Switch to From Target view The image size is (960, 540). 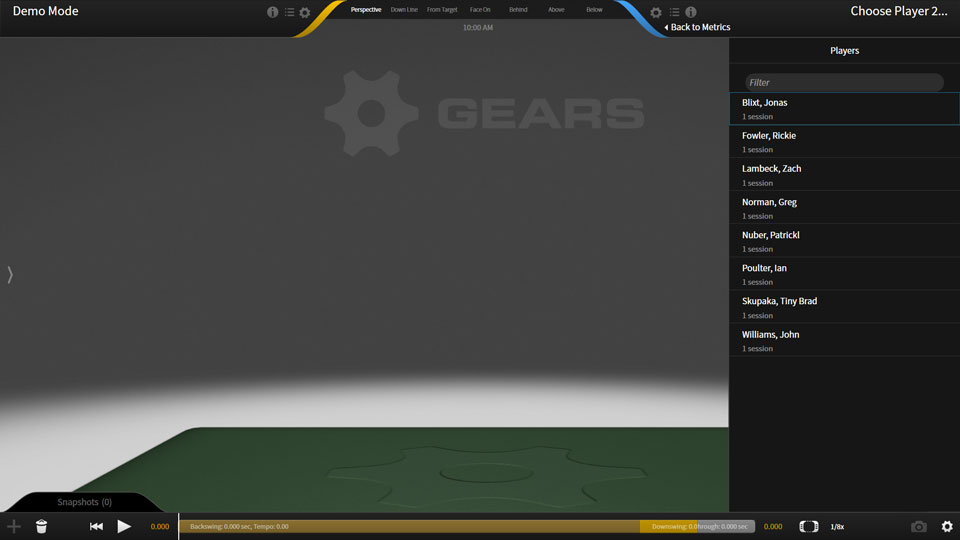coord(442,10)
